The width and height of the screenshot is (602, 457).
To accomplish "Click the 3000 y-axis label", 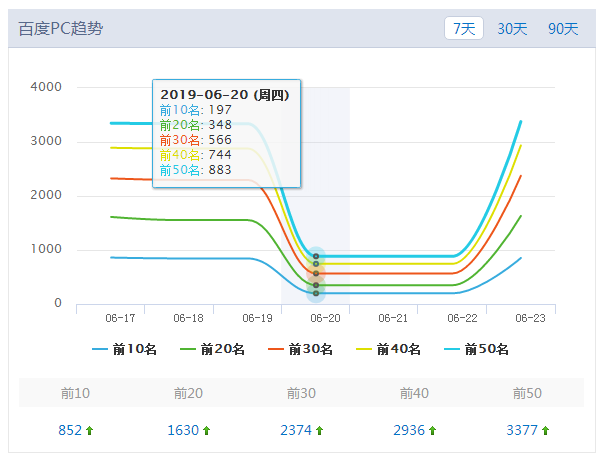I will (x=46, y=141).
